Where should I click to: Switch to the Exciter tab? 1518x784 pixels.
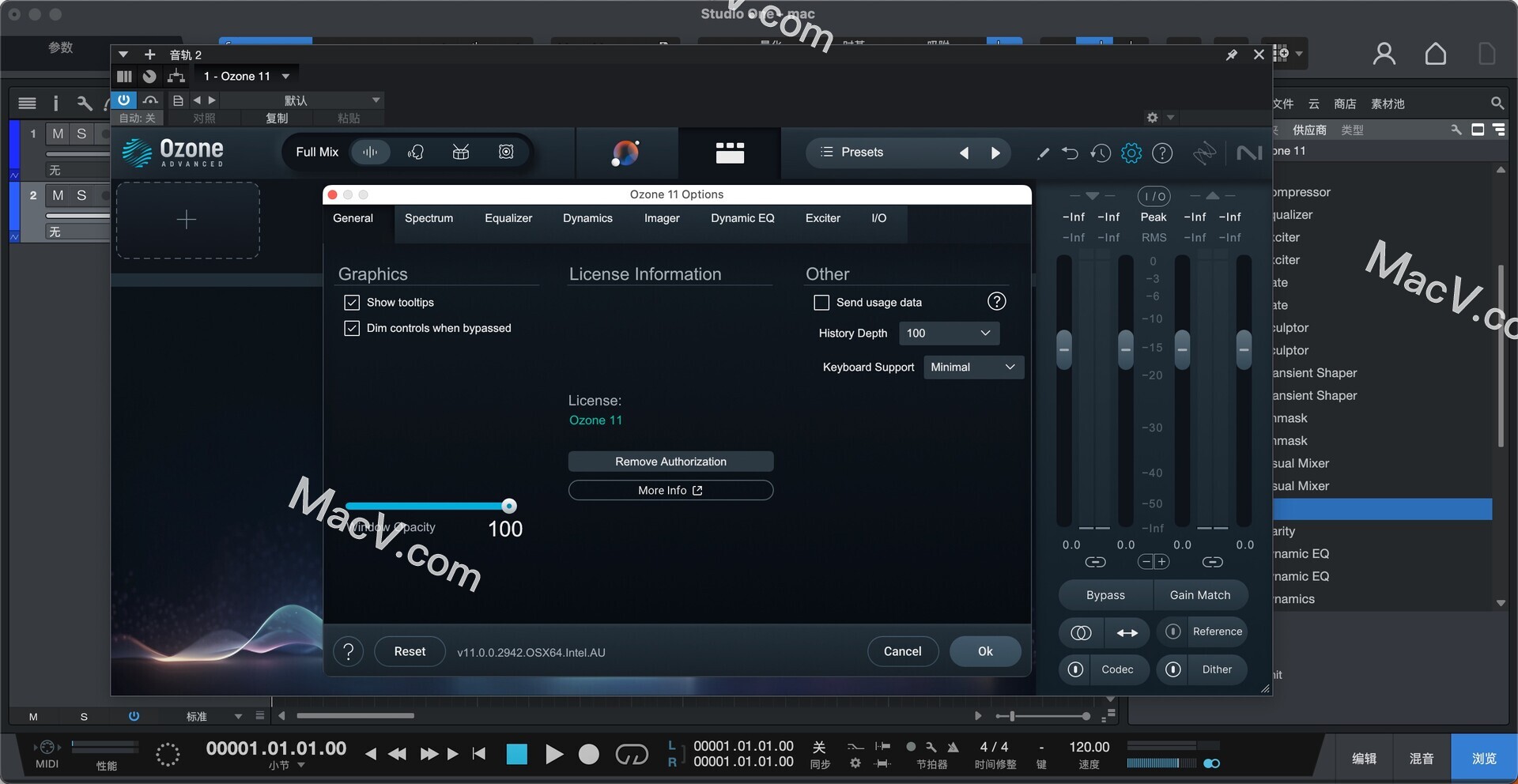(822, 218)
